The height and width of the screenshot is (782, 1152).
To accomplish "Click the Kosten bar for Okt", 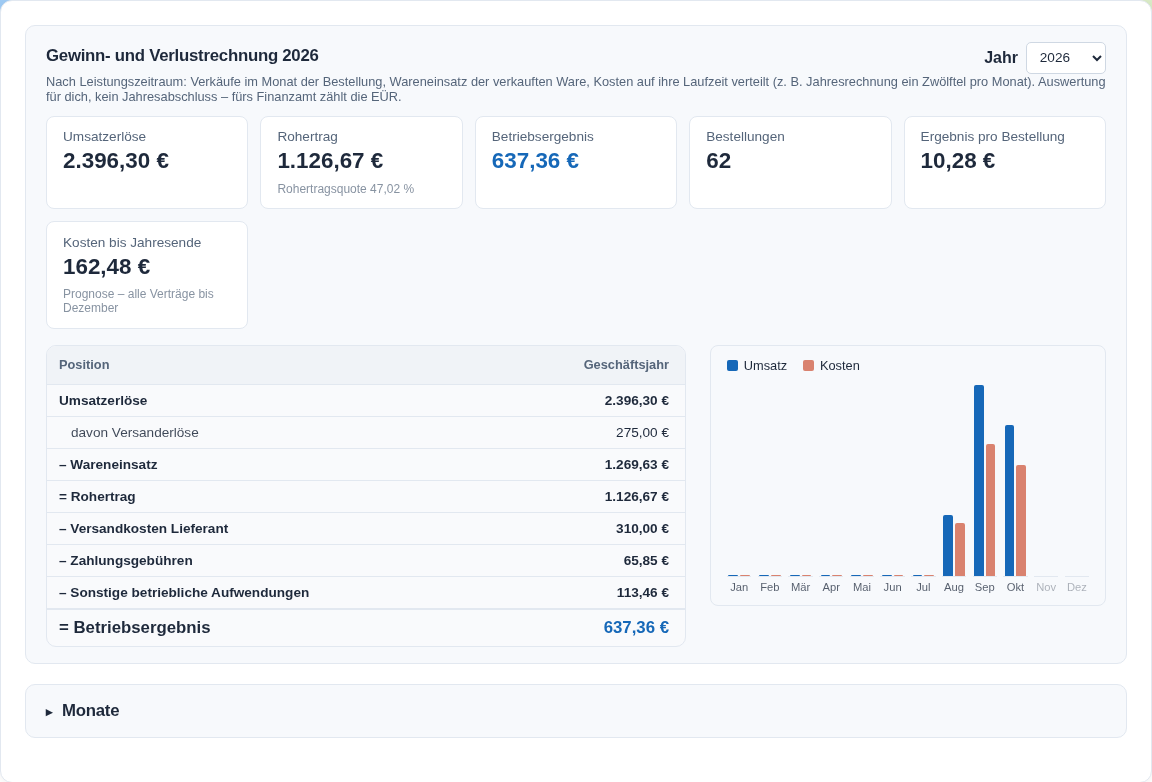I will [x=1021, y=520].
